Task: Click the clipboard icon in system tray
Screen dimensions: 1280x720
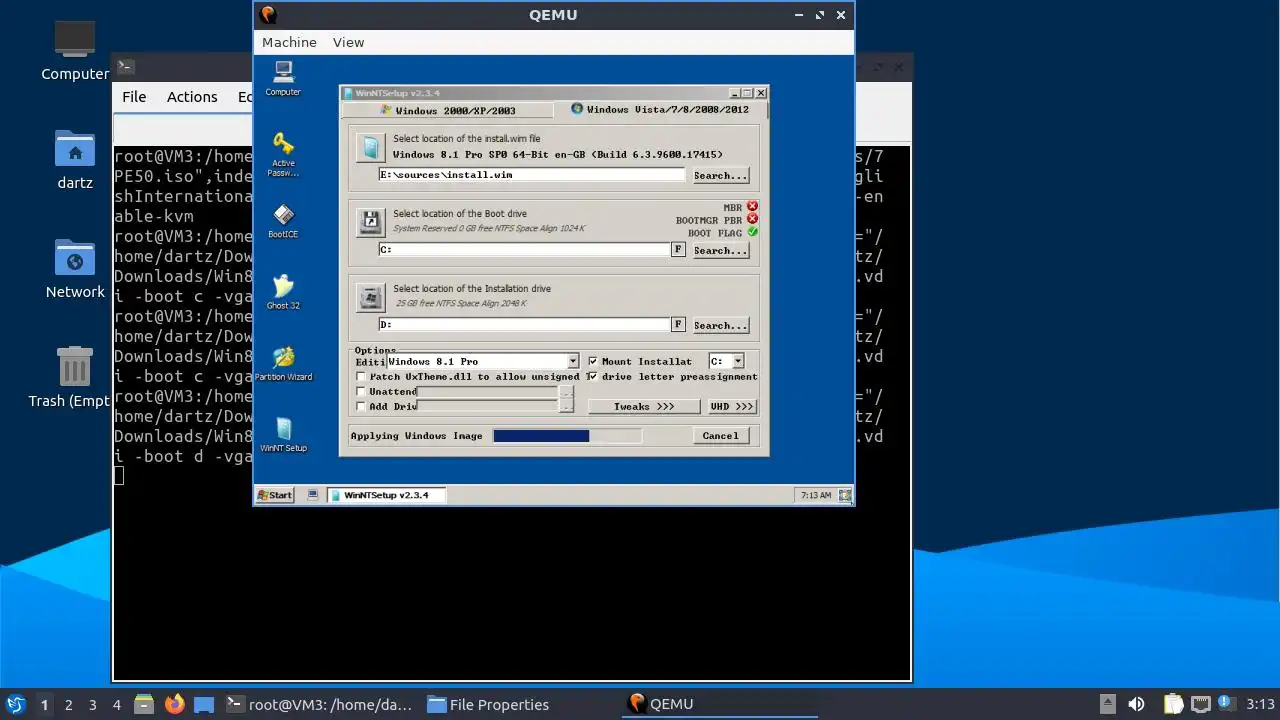Action: tap(1172, 704)
